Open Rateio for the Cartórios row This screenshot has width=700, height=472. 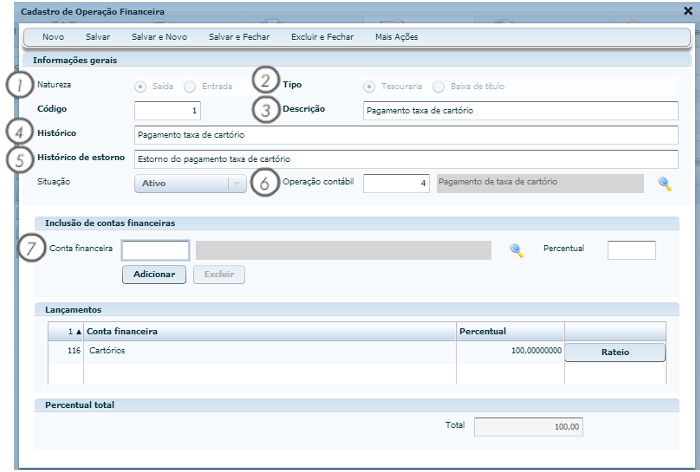pyautogui.click(x=615, y=352)
